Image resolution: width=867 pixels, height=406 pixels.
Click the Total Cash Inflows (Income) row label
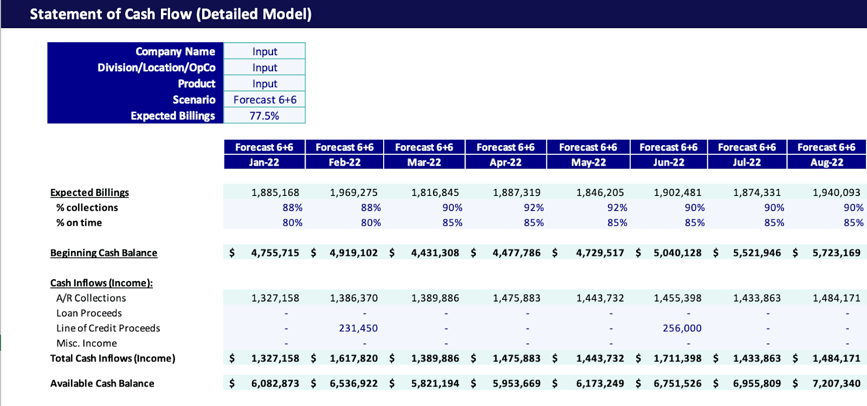tap(112, 358)
